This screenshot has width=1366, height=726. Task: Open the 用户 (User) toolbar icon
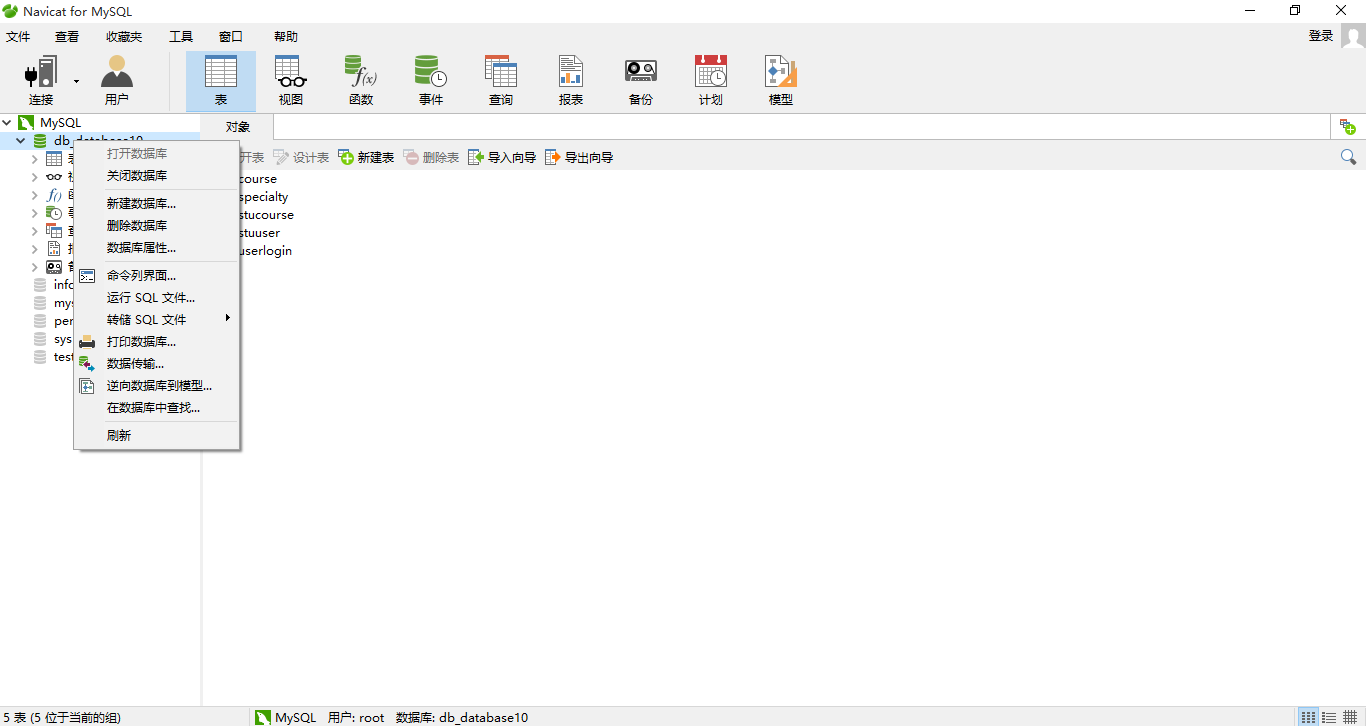coord(117,81)
